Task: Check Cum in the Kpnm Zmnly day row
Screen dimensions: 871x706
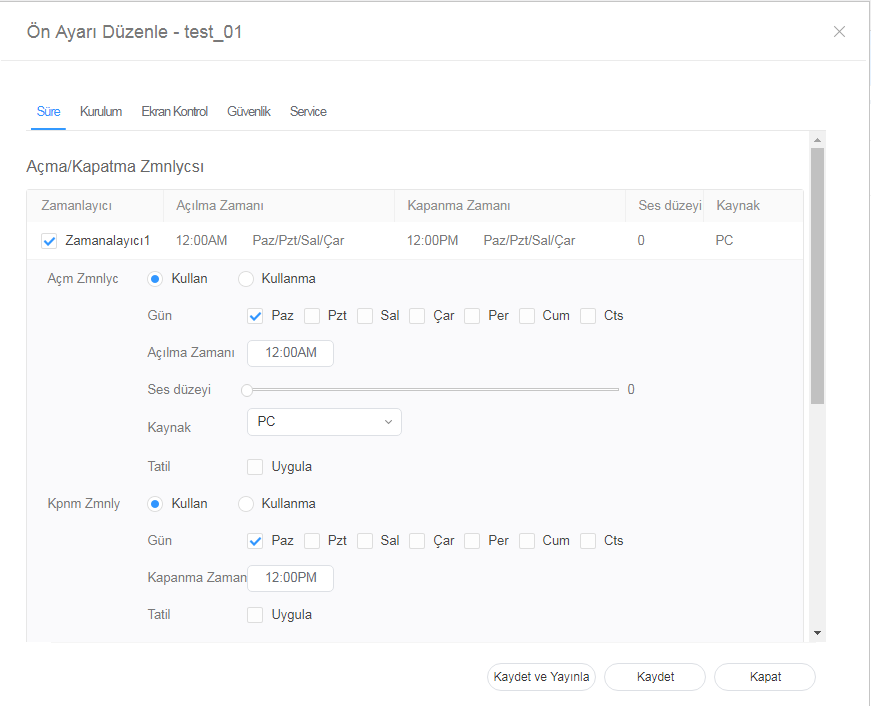Action: point(527,541)
